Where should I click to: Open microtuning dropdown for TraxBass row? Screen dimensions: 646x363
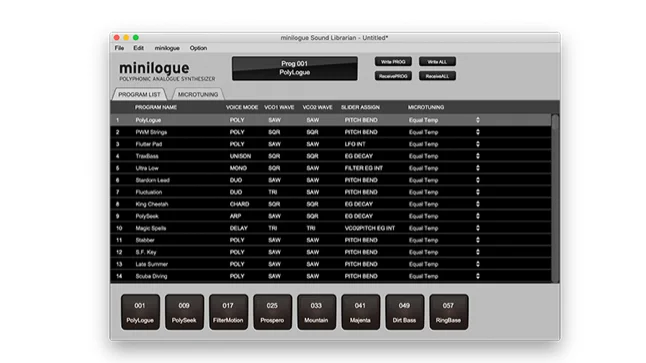[x=478, y=156]
